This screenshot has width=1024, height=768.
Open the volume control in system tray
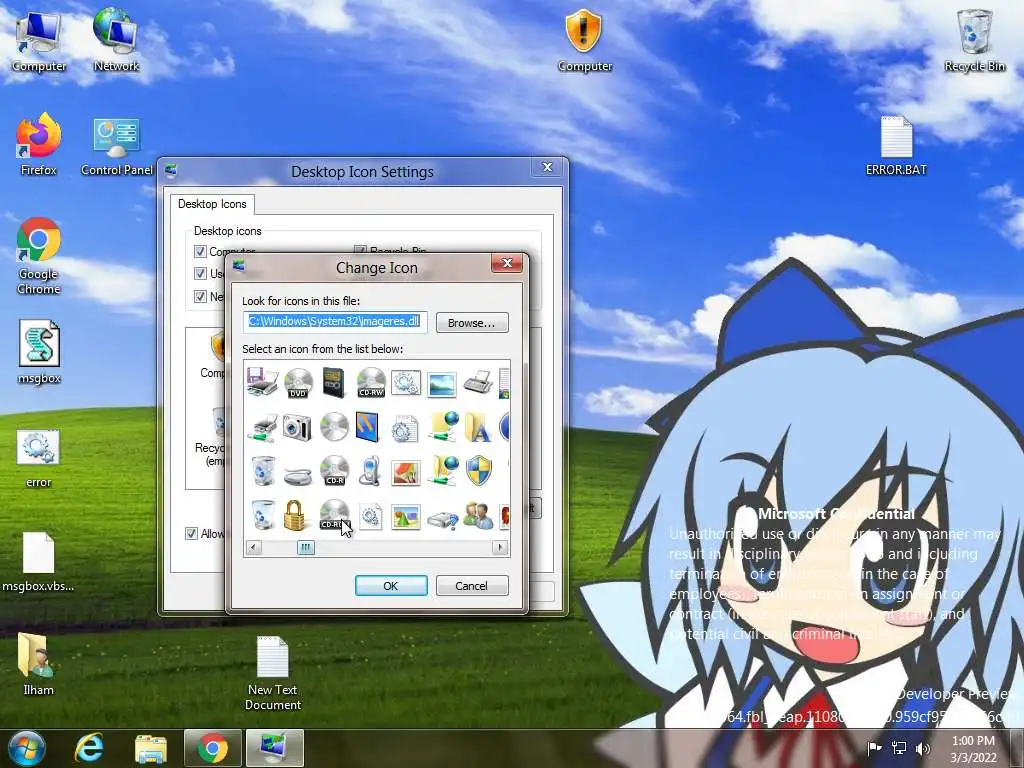[922, 748]
